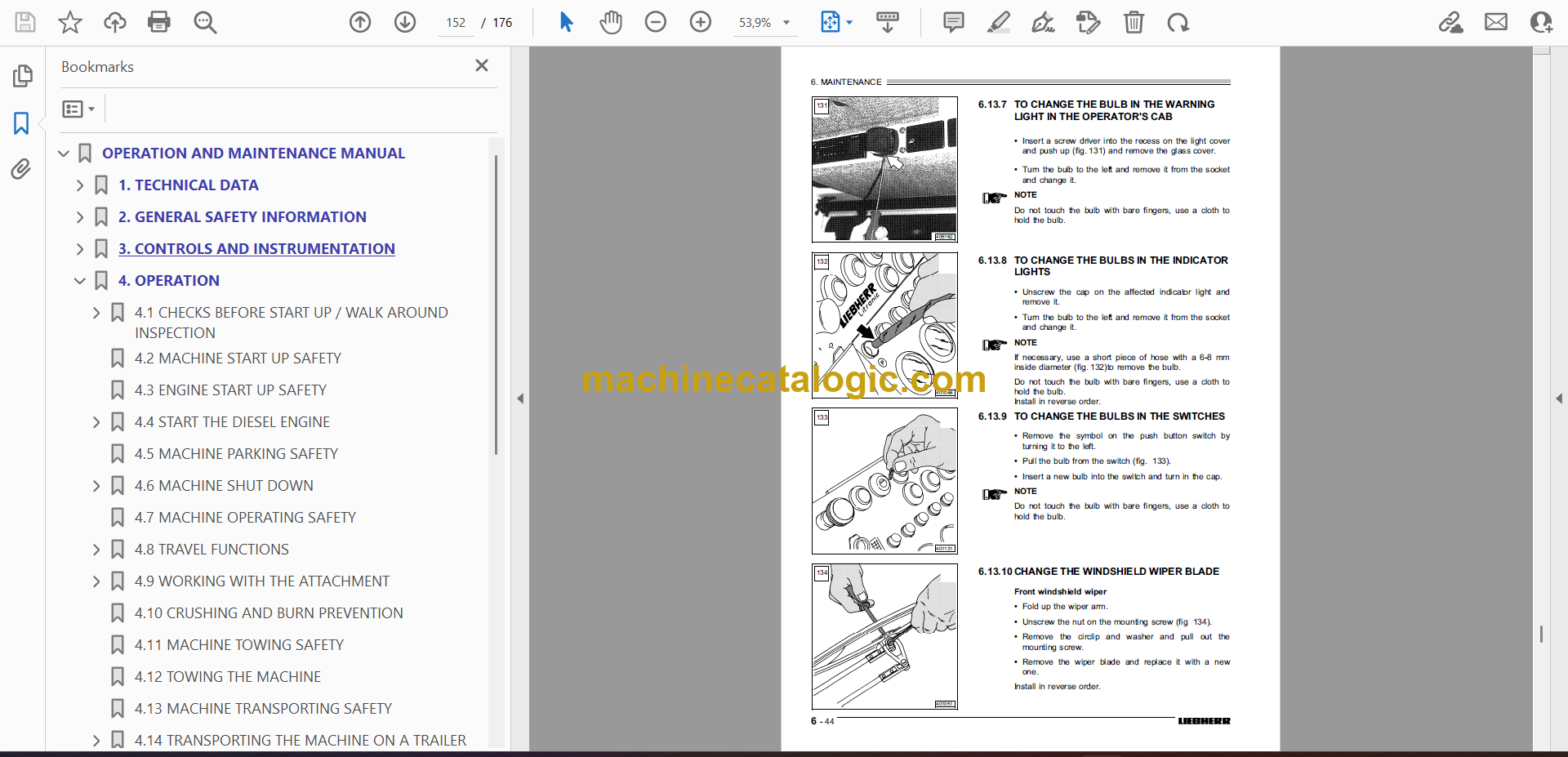Open the find text magnifier

[205, 22]
